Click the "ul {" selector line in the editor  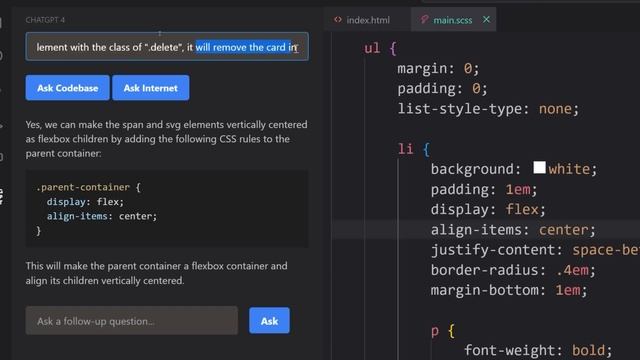tap(380, 49)
